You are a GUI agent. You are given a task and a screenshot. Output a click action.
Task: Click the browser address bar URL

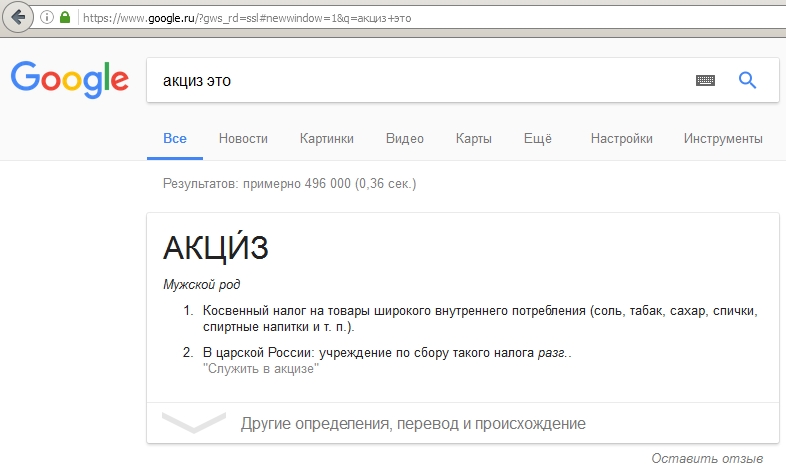(247, 18)
